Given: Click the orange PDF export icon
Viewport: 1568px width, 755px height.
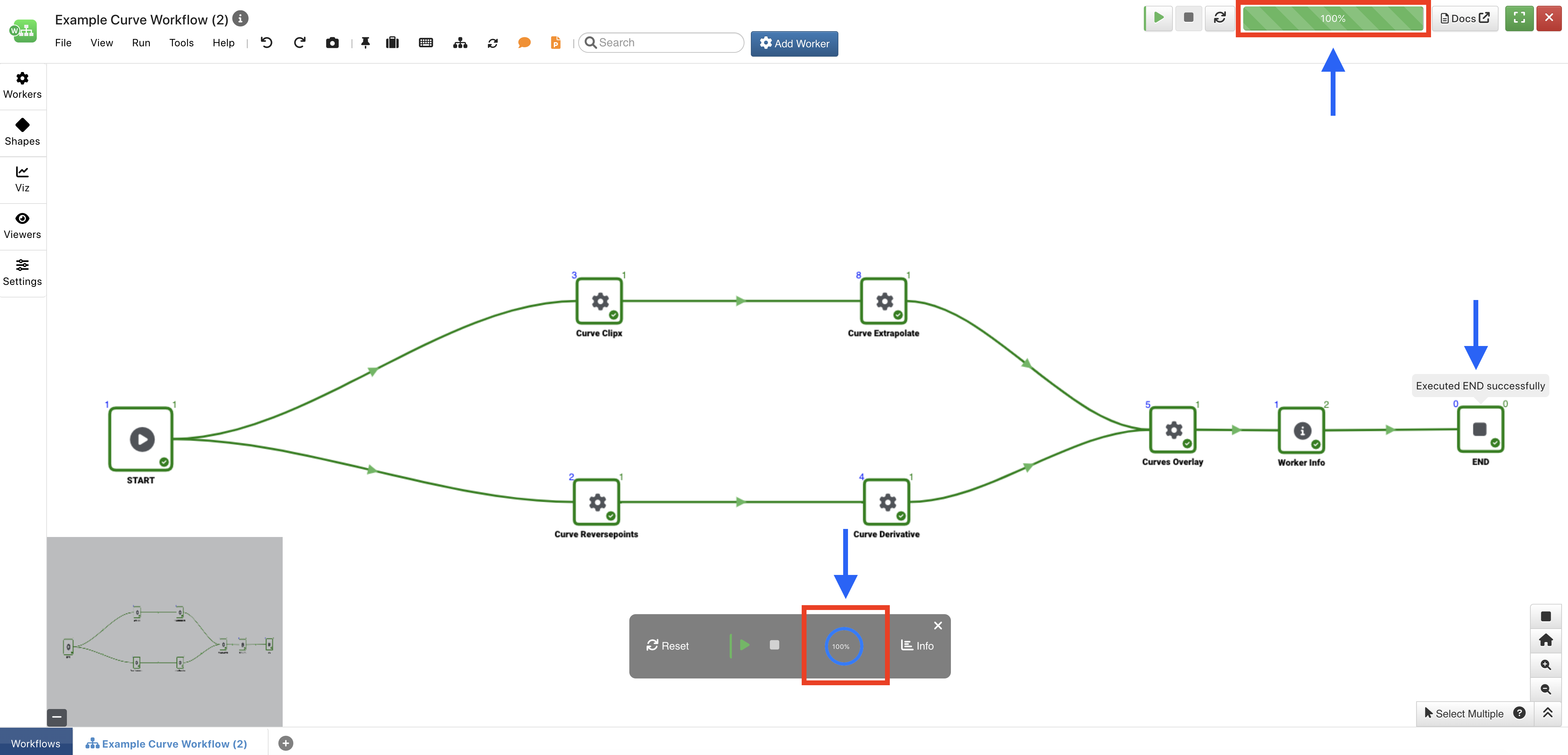Looking at the screenshot, I should pos(555,43).
